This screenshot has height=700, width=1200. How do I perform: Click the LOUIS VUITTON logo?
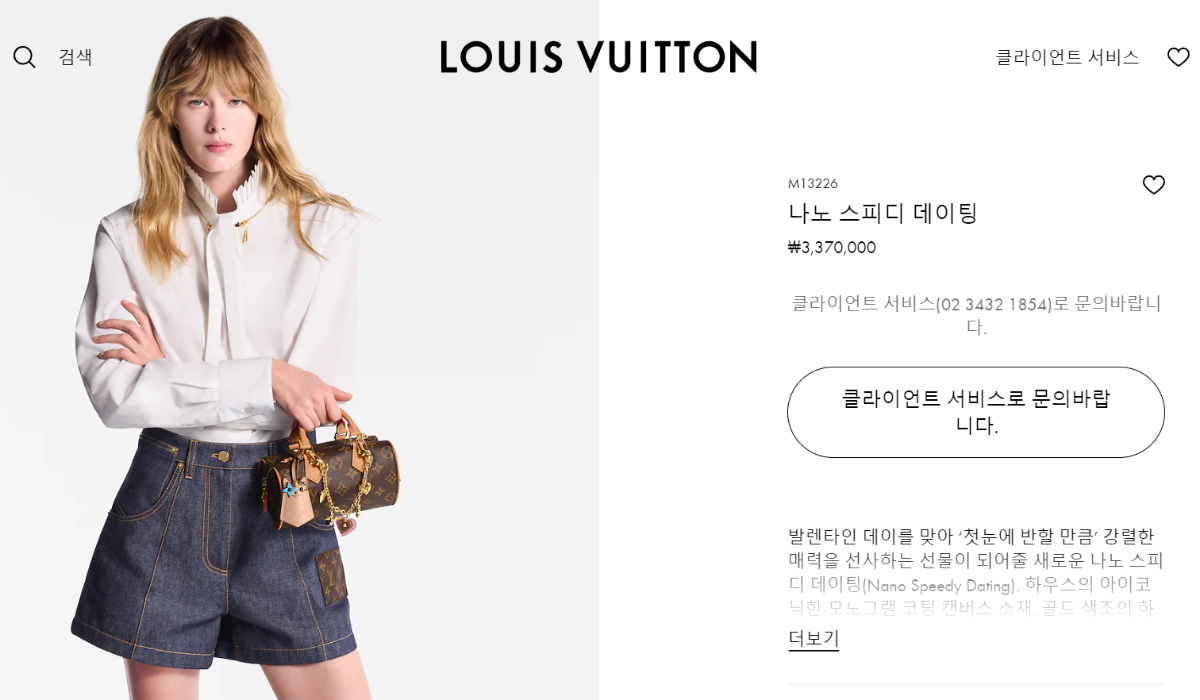click(x=598, y=57)
